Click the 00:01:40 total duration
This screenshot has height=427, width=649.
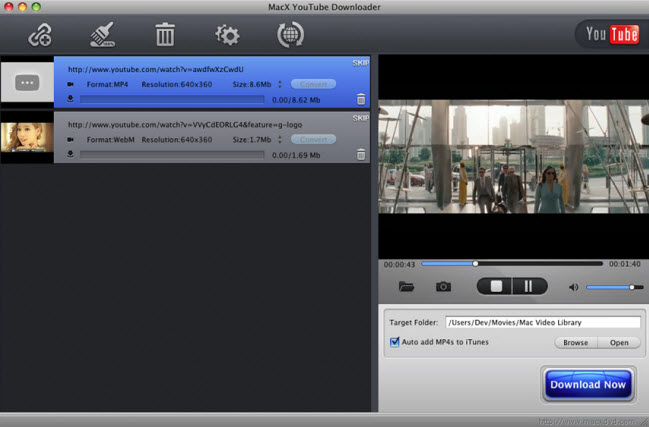[625, 264]
